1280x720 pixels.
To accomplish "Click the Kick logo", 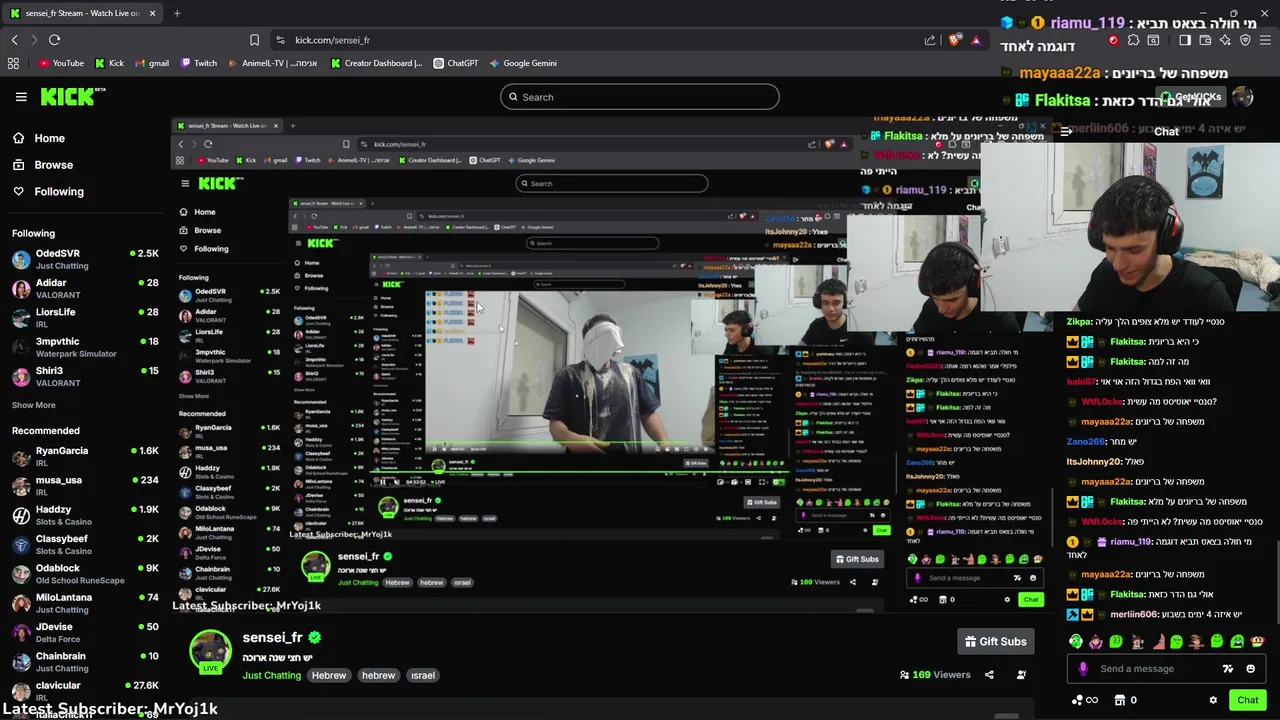I will (x=72, y=96).
